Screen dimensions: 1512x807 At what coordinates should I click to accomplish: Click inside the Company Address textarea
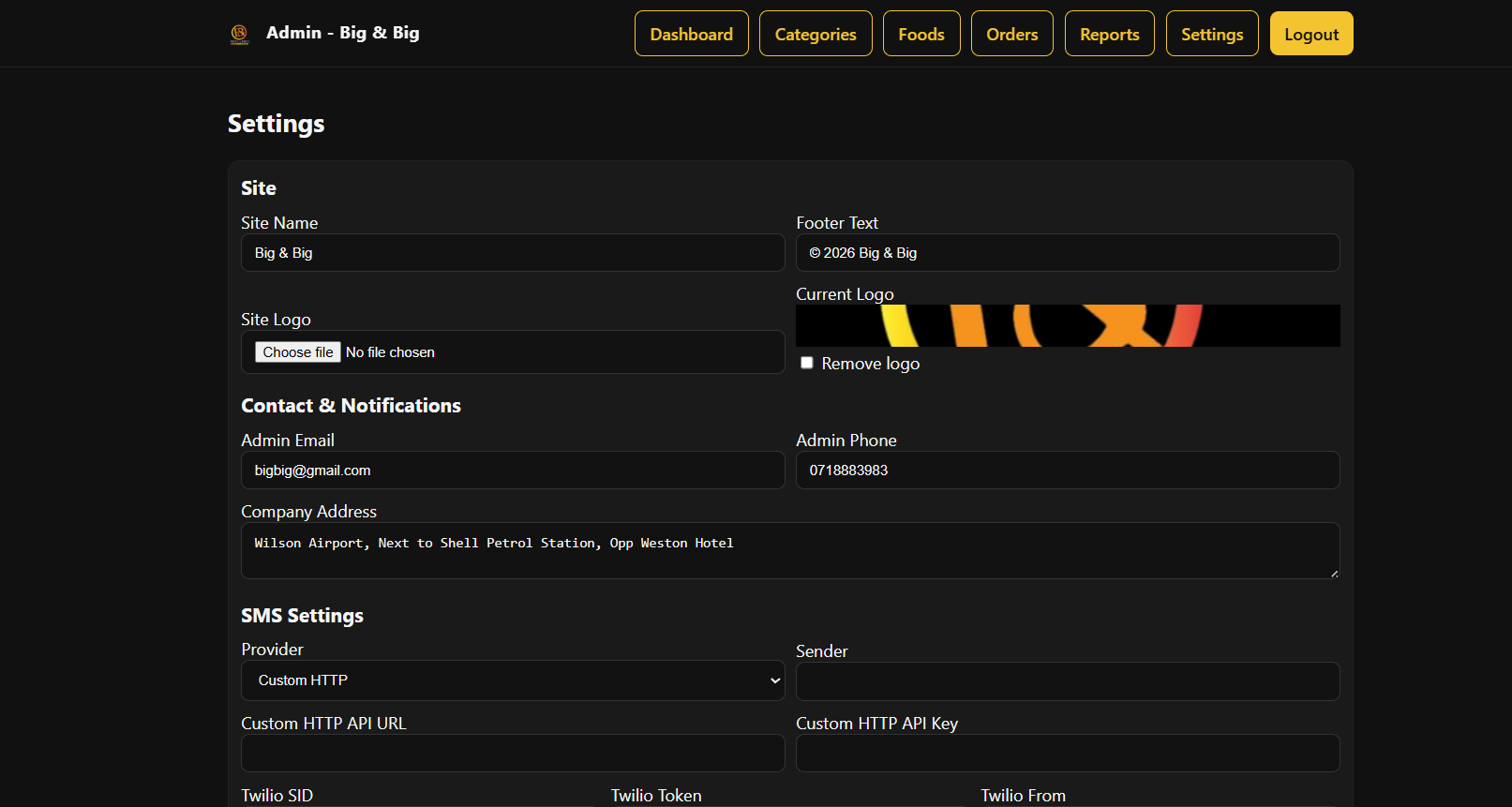click(790, 550)
